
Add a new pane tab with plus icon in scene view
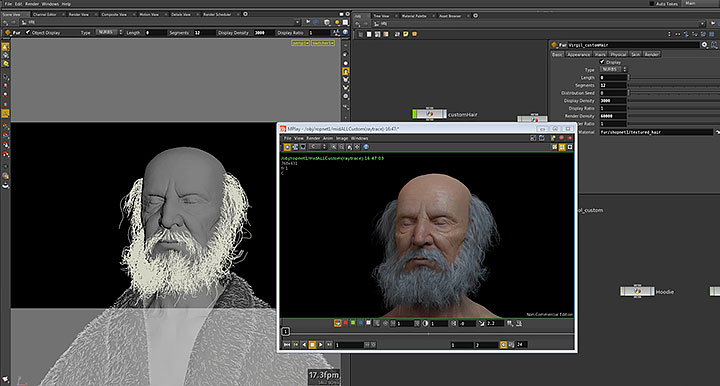246,14
